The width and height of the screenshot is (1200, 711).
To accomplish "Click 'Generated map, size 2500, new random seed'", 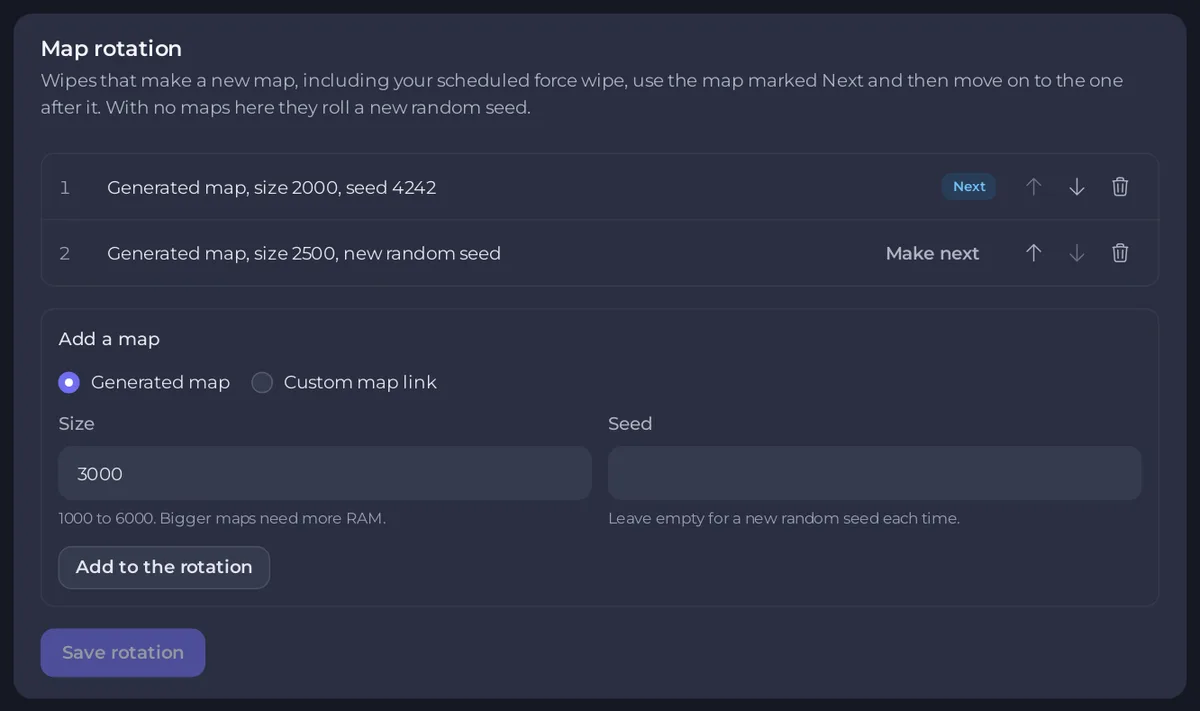I will click(304, 253).
